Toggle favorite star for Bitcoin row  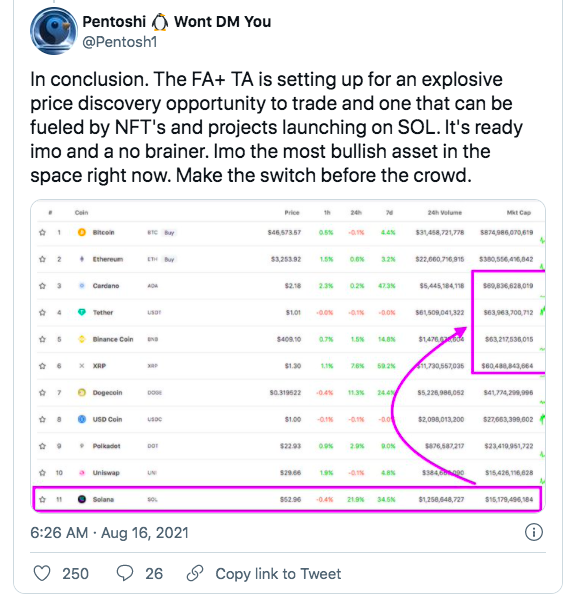tap(43, 232)
